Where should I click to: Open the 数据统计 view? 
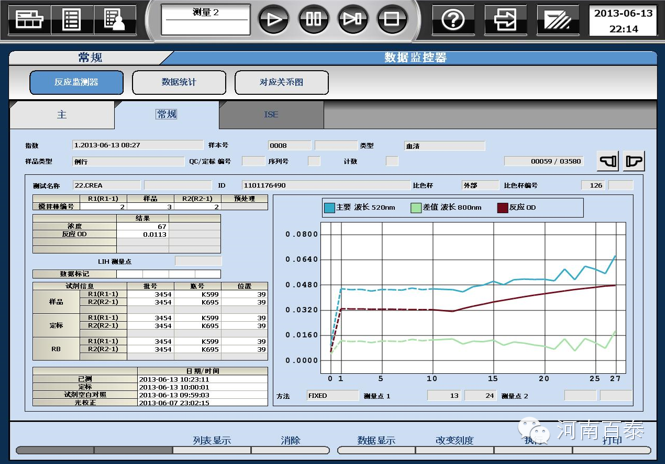pyautogui.click(x=180, y=83)
